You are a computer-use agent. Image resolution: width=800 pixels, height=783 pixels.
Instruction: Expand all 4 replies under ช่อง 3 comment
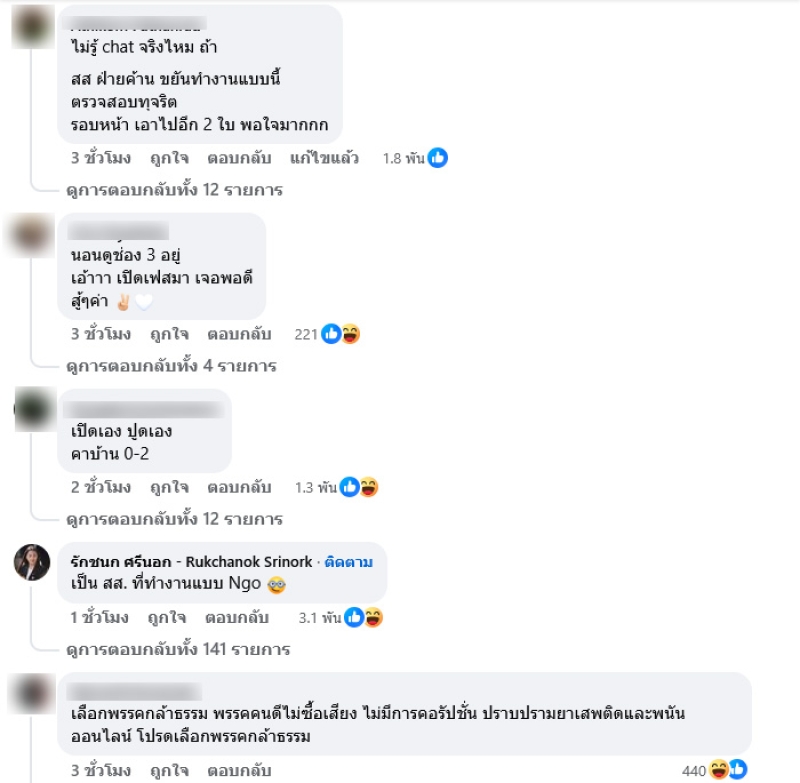point(171,366)
